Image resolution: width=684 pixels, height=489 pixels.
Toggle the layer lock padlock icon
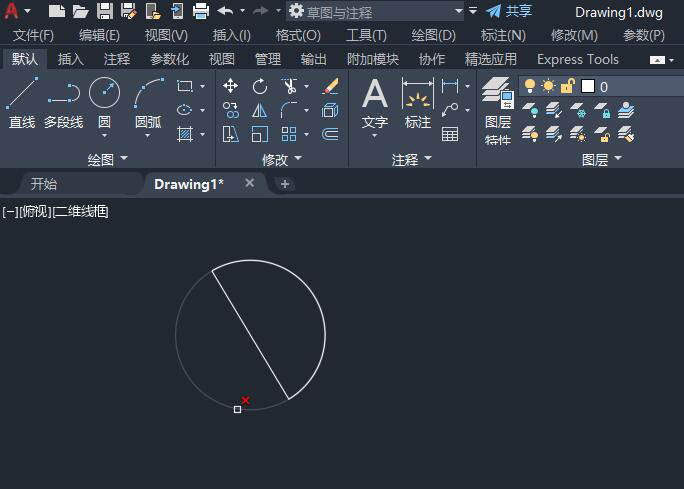coord(567,87)
